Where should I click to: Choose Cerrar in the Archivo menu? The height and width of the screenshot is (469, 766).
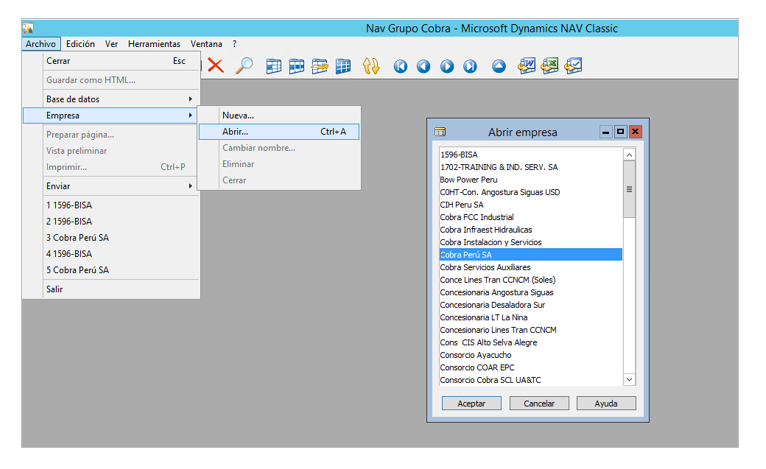click(111, 61)
